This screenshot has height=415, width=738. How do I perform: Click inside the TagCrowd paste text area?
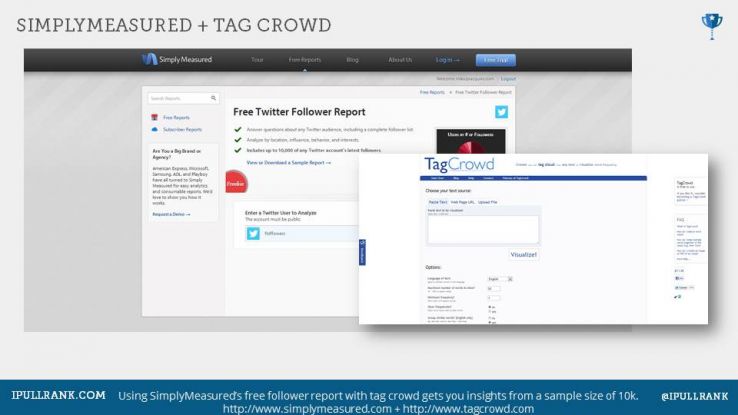click(482, 229)
